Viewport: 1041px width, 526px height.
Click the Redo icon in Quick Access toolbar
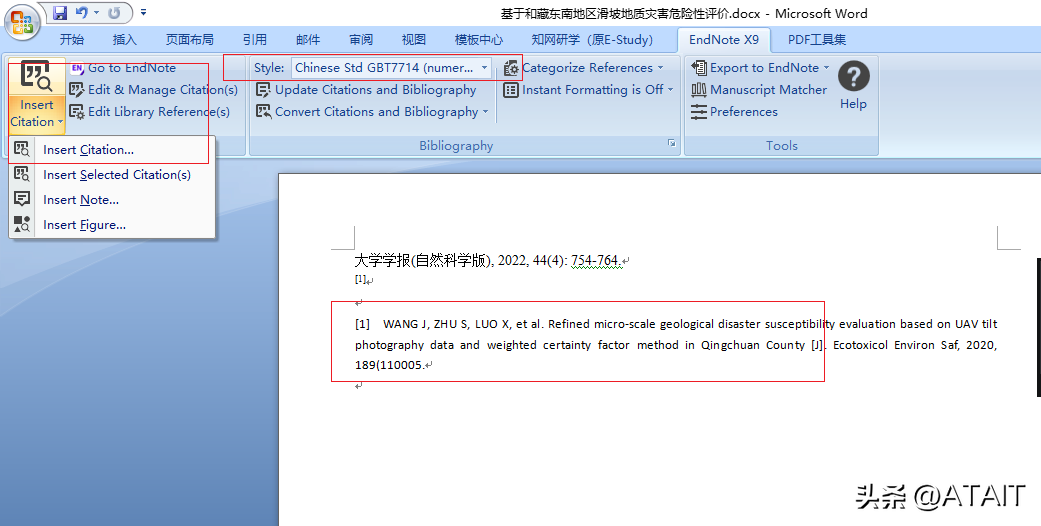(114, 13)
